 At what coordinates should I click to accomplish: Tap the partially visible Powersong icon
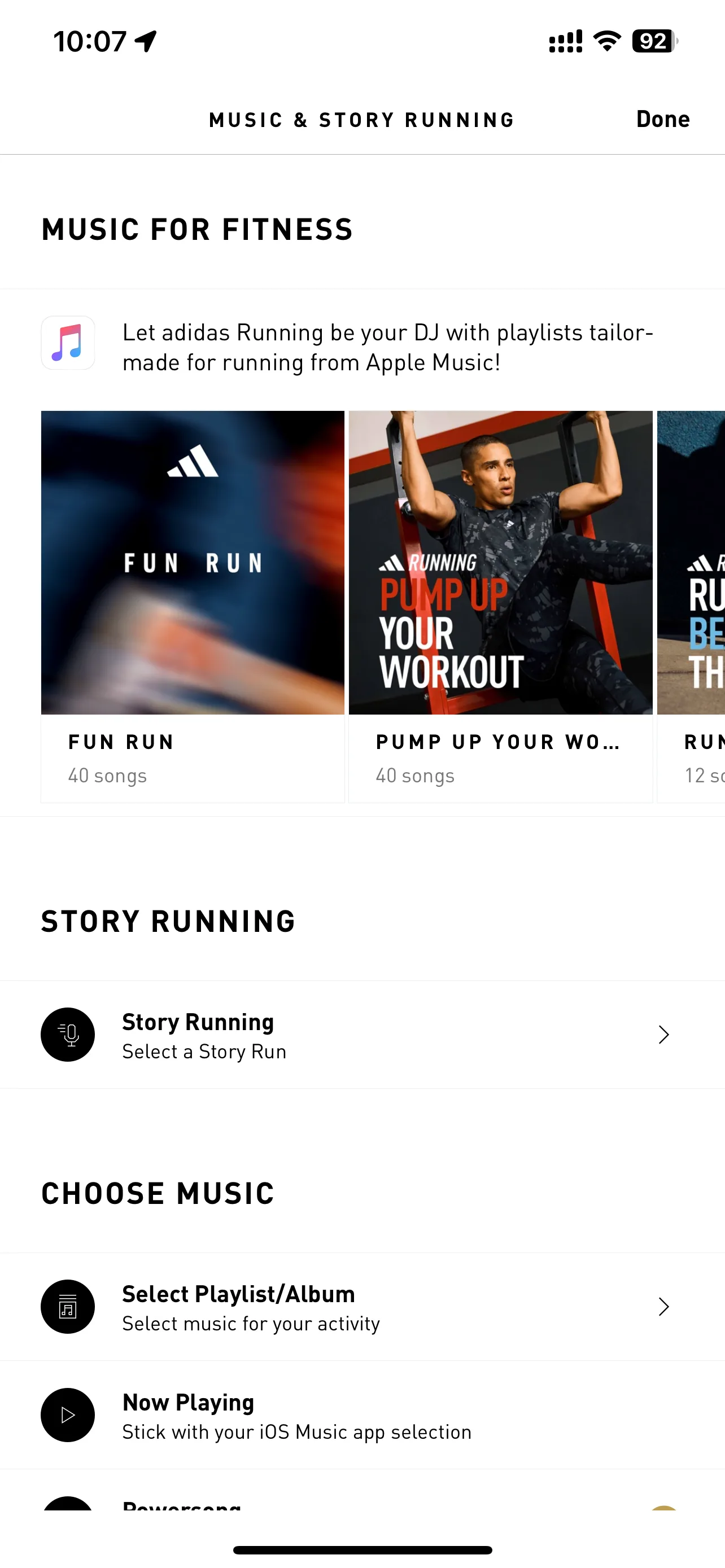68,1503
